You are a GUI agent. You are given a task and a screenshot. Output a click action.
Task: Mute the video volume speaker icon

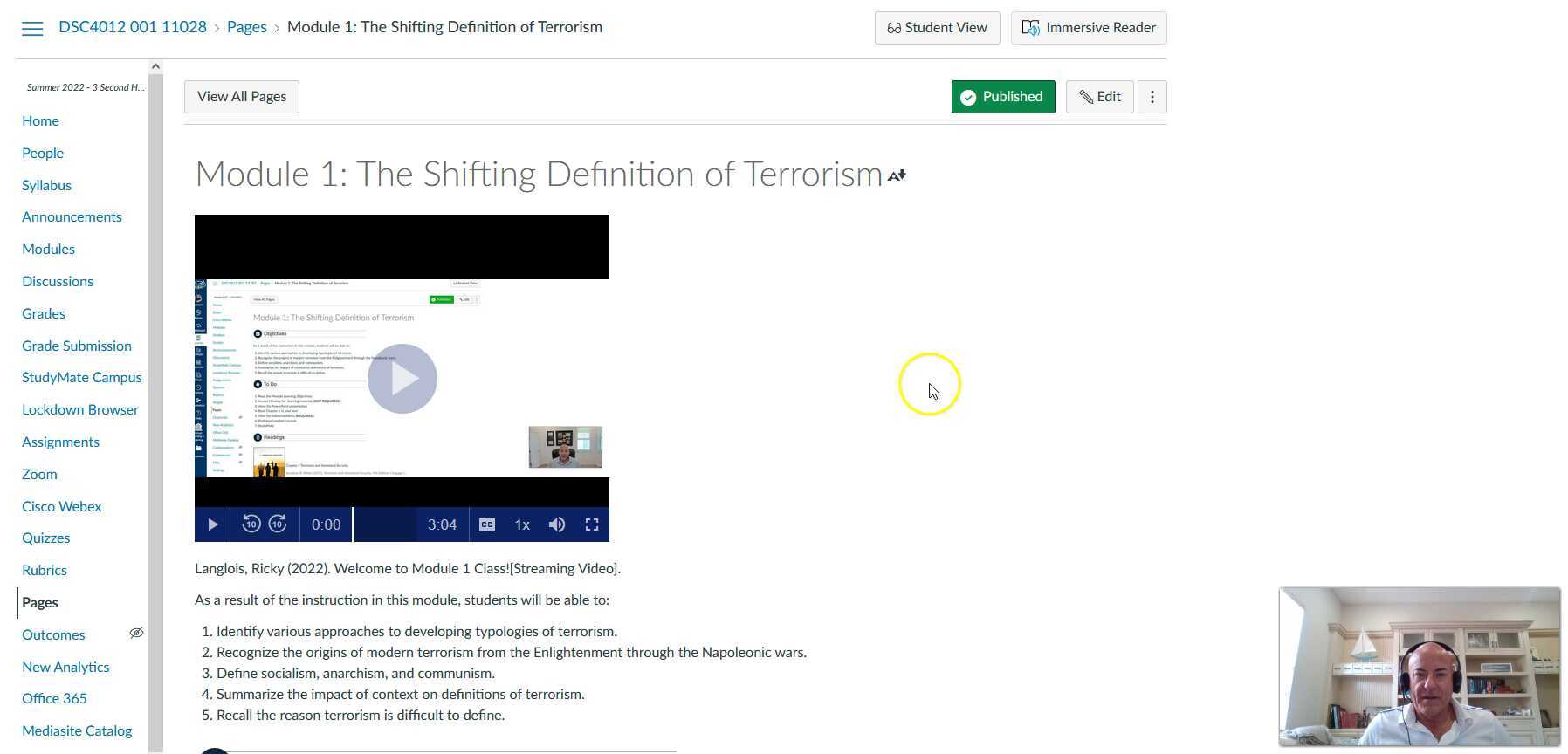(557, 524)
